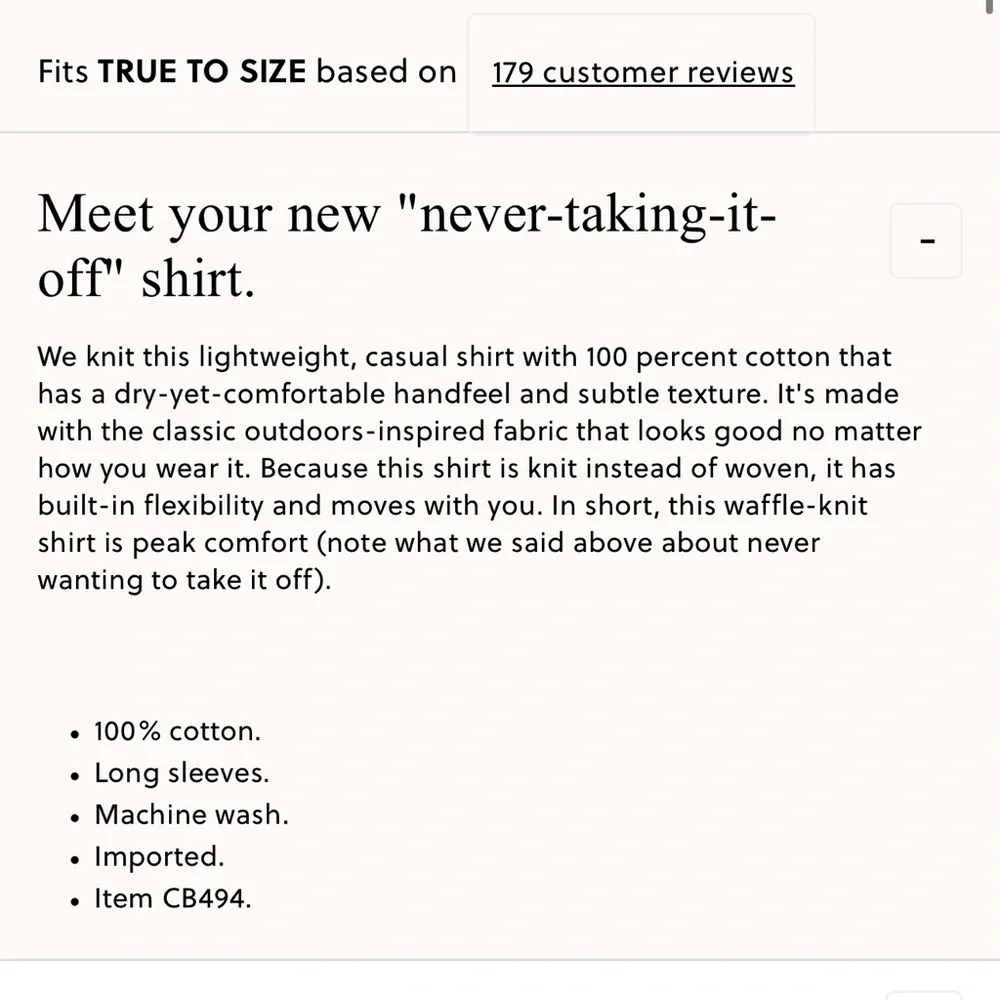Click the "100% cotton." bullet item

pyautogui.click(x=177, y=732)
